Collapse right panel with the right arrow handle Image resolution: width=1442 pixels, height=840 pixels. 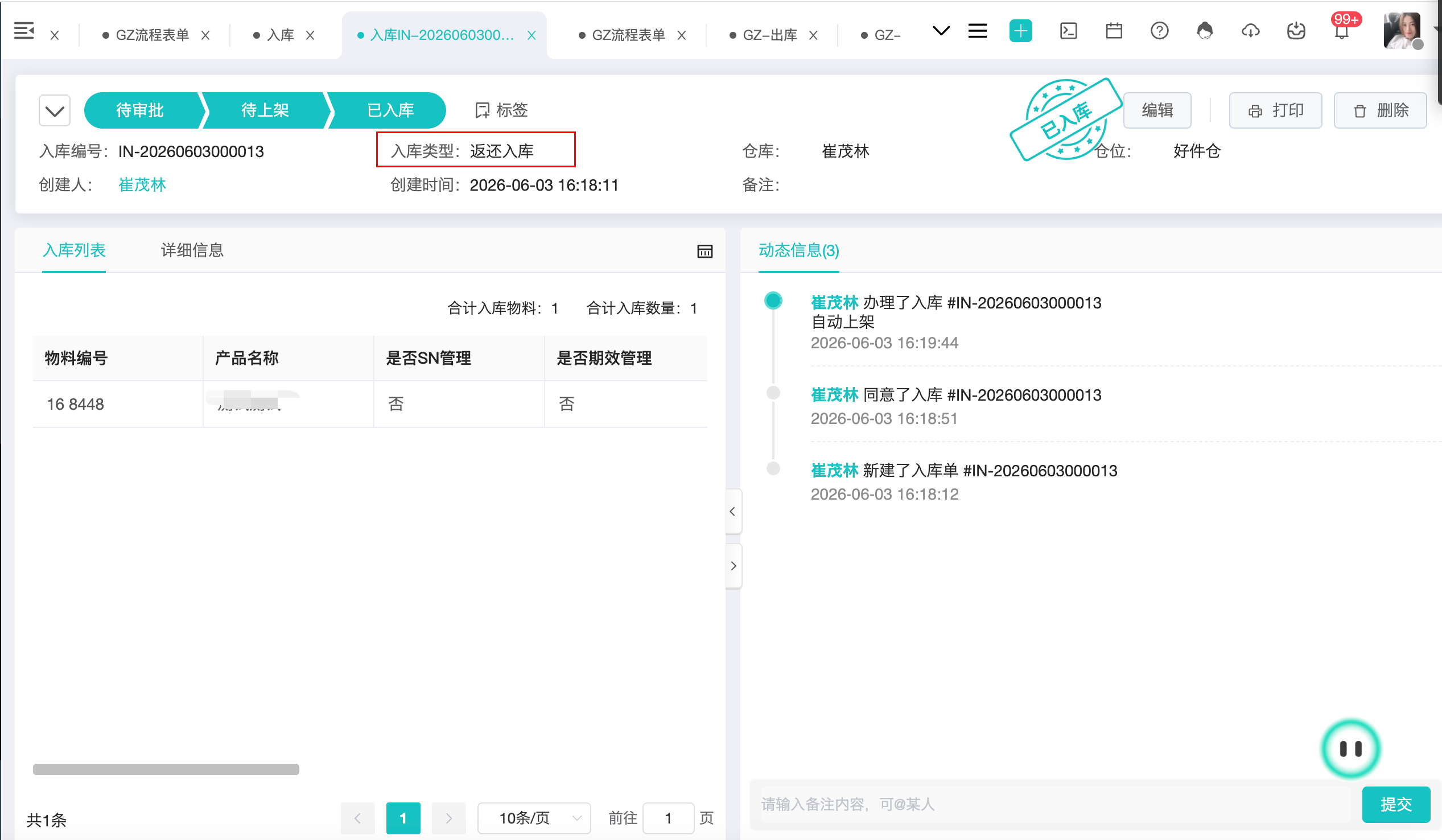(733, 566)
